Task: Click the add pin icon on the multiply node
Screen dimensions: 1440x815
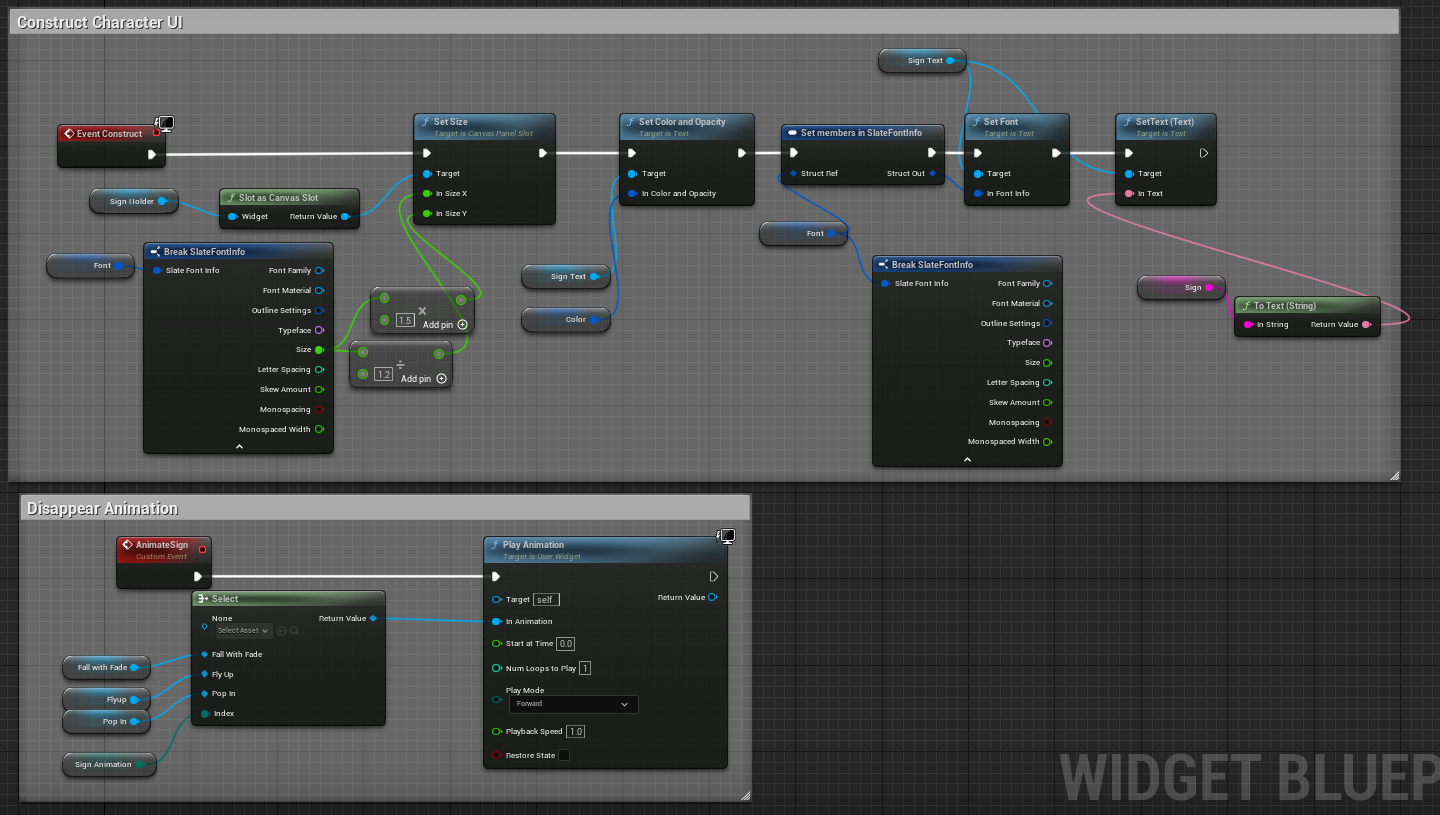Action: pyautogui.click(x=462, y=325)
